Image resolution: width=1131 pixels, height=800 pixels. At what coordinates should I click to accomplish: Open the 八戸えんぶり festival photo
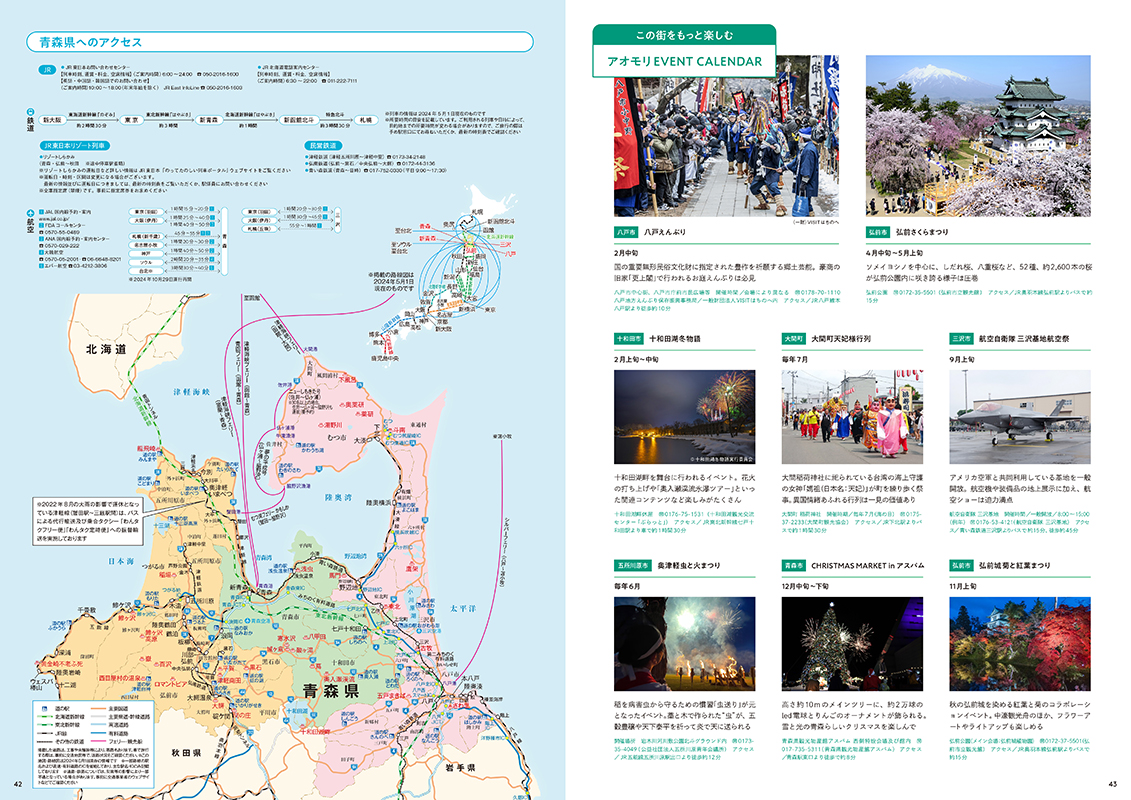(x=726, y=136)
